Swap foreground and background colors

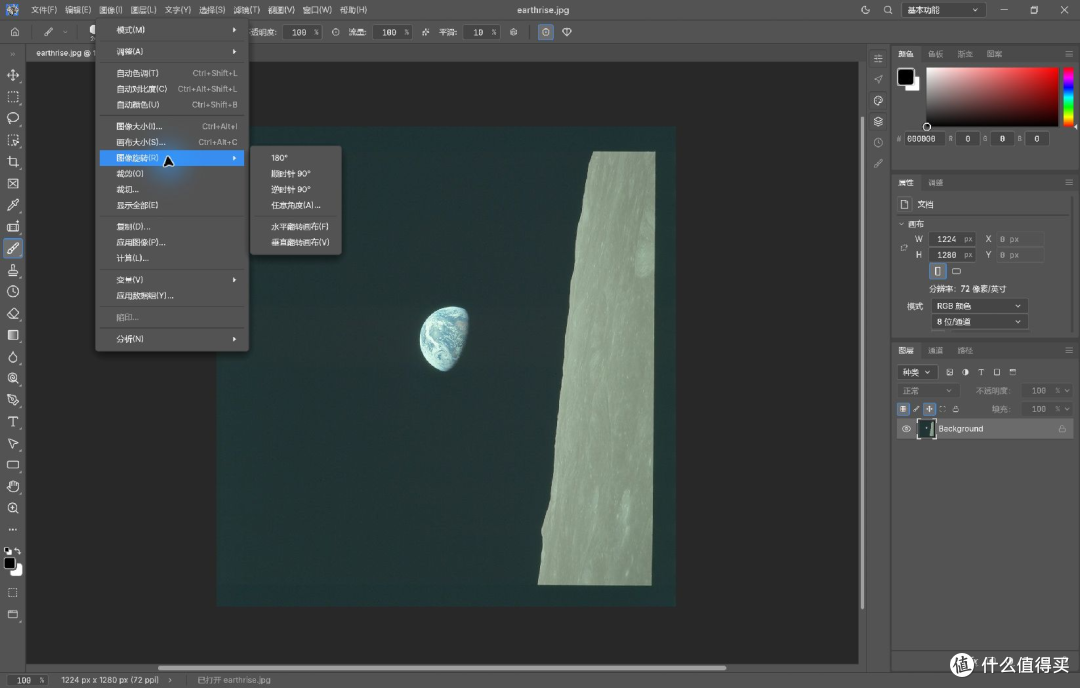17,551
